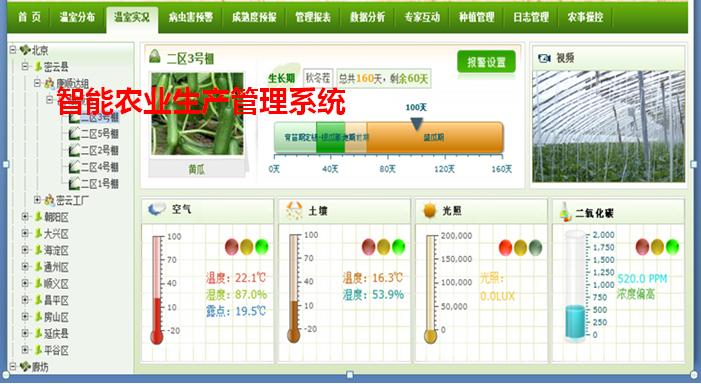Click the 二区1号棚 greenhouse icon
The height and width of the screenshot is (384, 701).
click(74, 184)
